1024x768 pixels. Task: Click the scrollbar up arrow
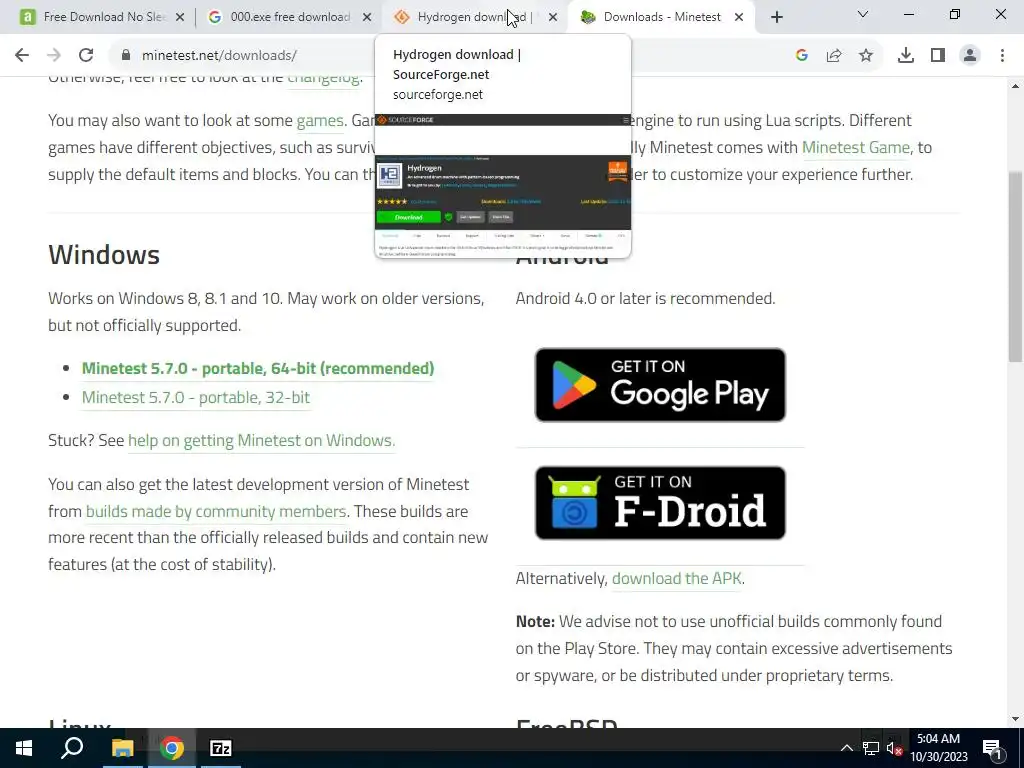coord(1016,86)
